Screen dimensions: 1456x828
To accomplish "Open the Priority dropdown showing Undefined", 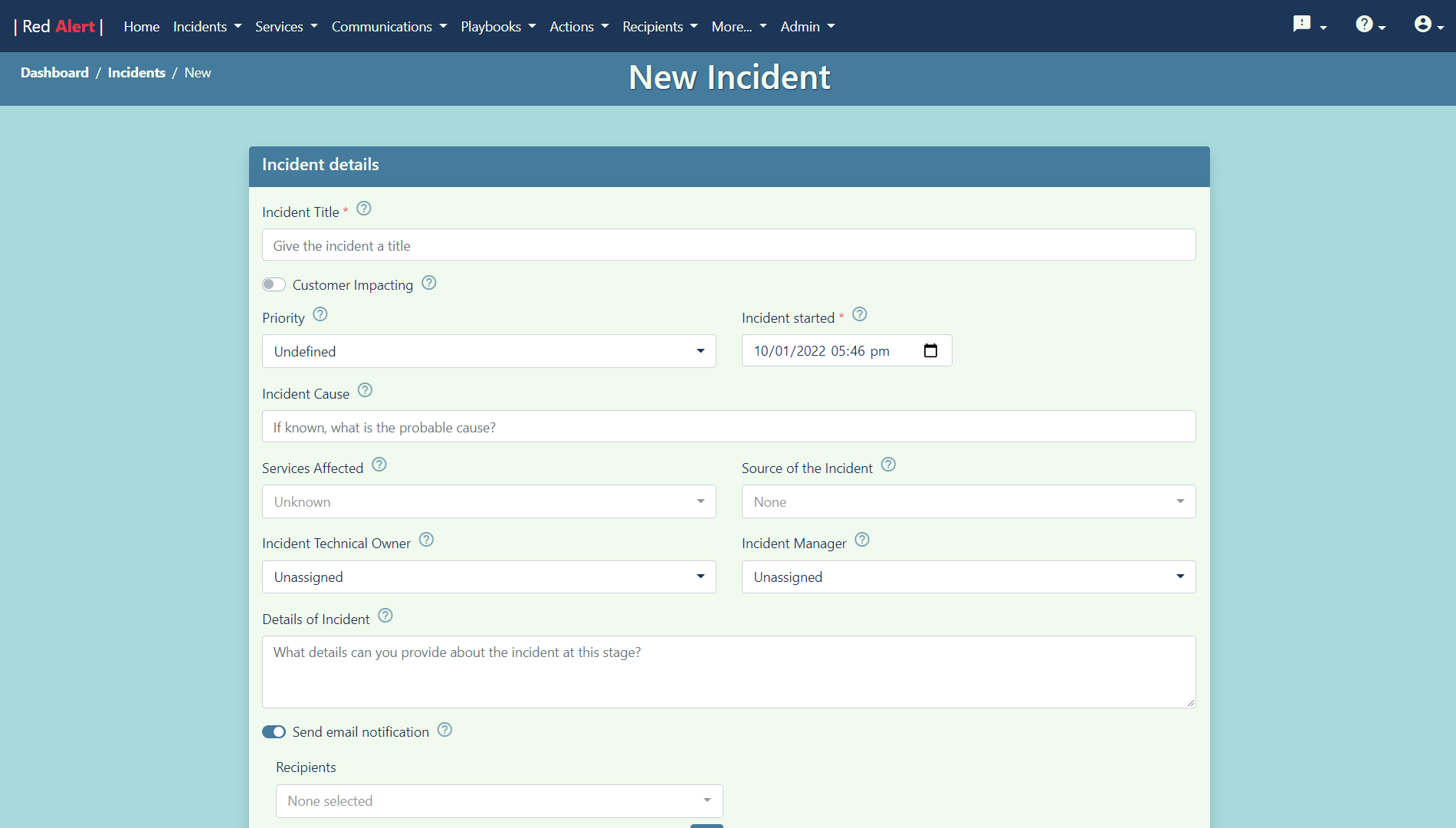I will click(489, 350).
